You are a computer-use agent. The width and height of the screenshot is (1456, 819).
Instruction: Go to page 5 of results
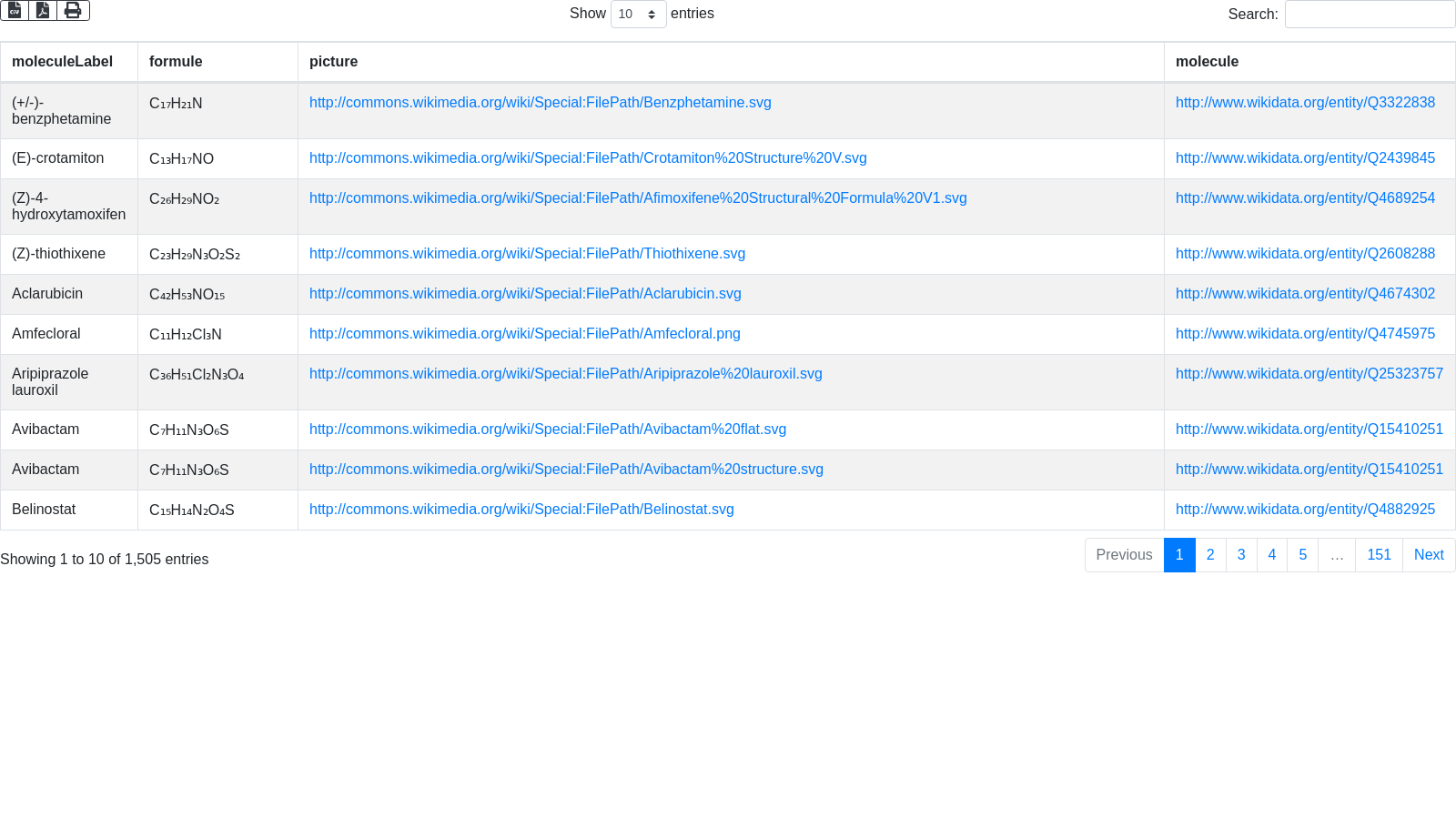coord(1302,555)
